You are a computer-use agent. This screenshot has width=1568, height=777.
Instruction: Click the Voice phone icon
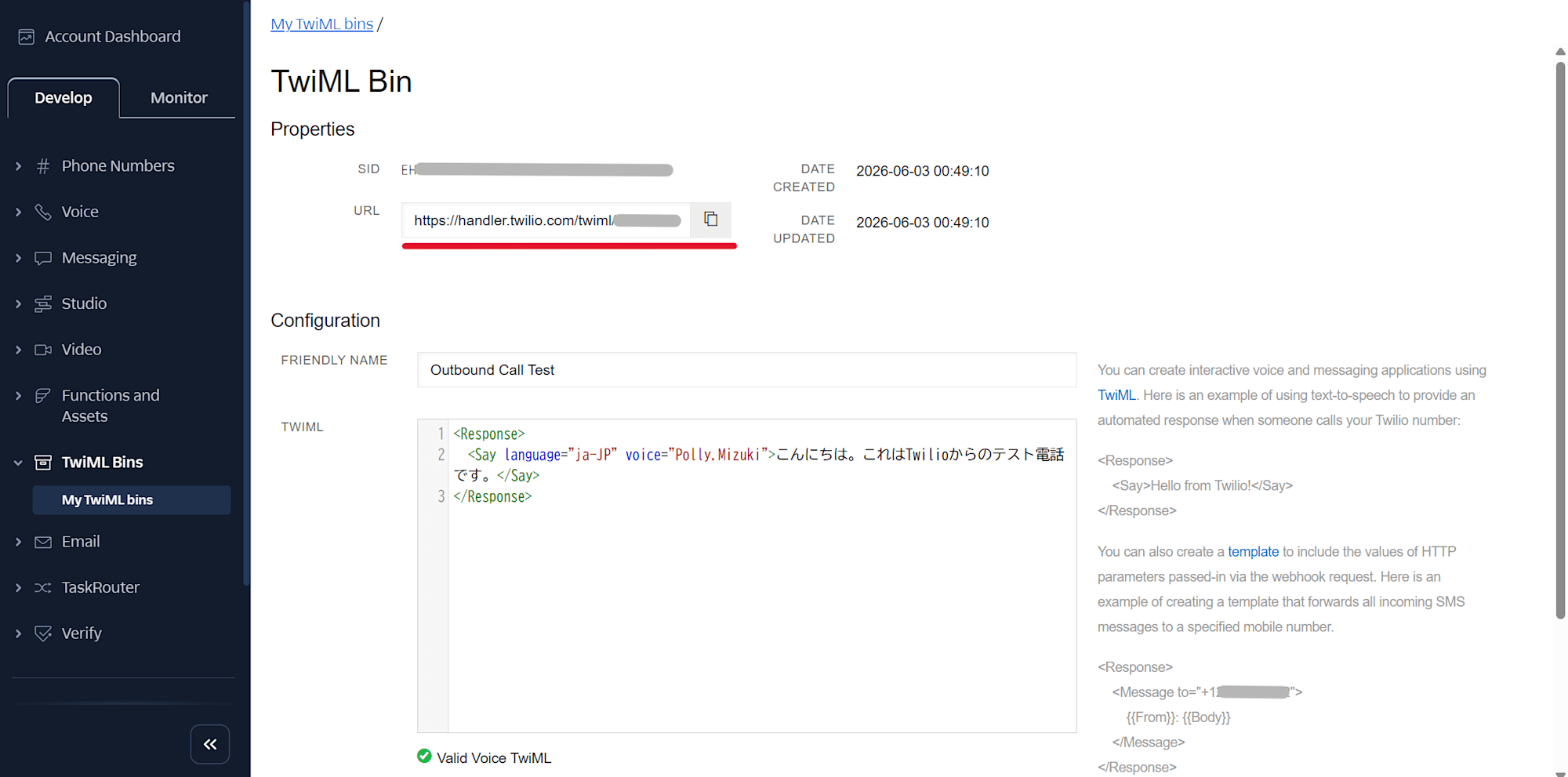pos(43,212)
